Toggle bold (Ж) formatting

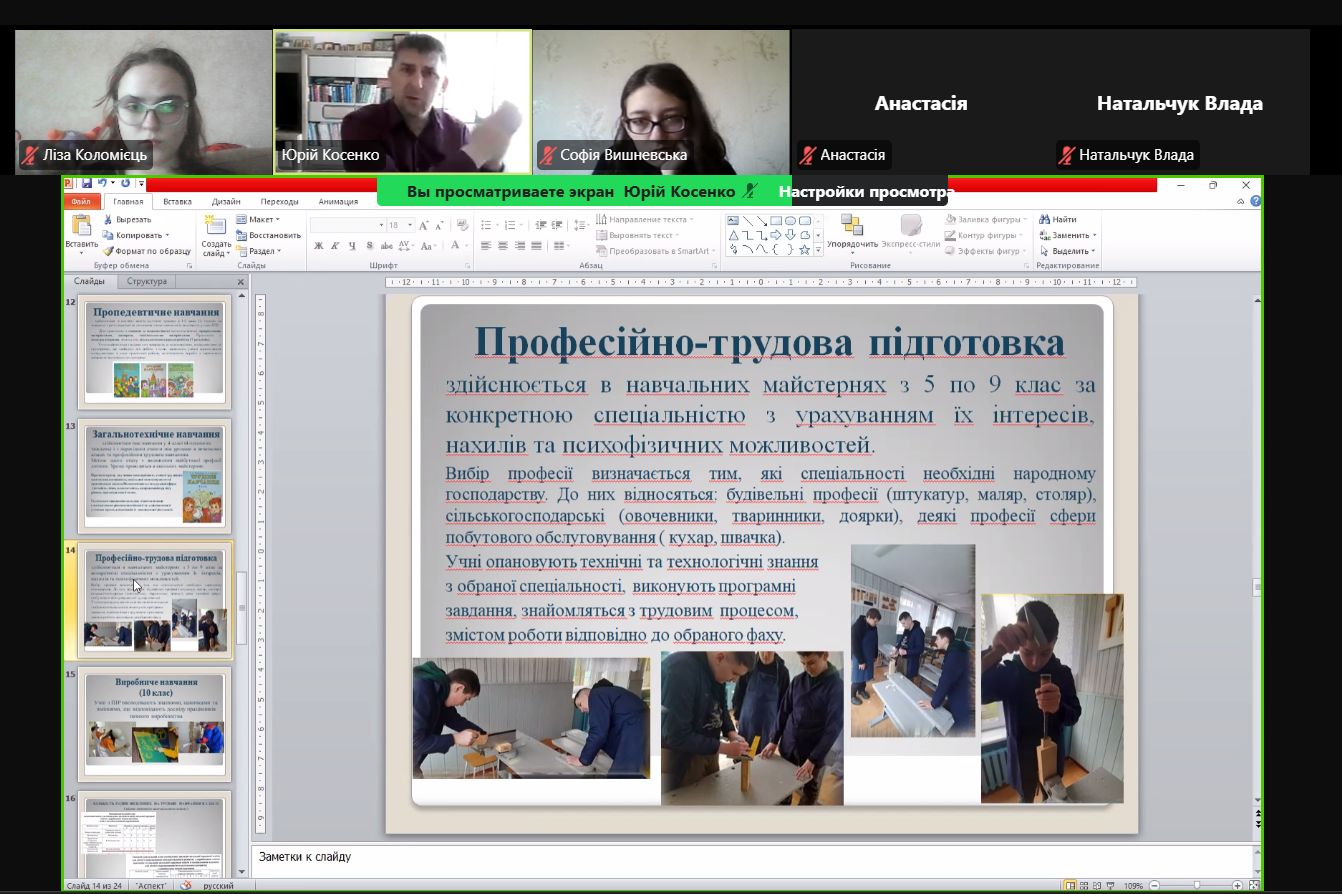tap(318, 246)
